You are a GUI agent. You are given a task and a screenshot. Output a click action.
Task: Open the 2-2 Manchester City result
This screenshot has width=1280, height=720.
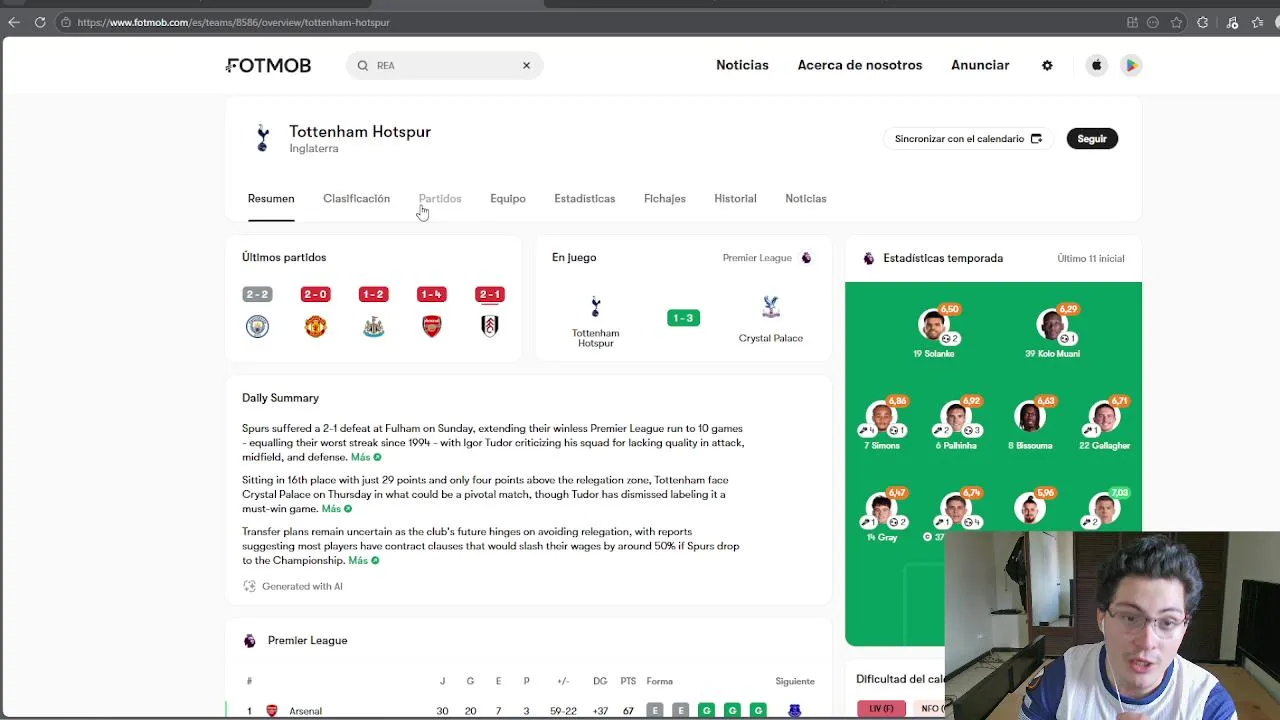coord(257,312)
